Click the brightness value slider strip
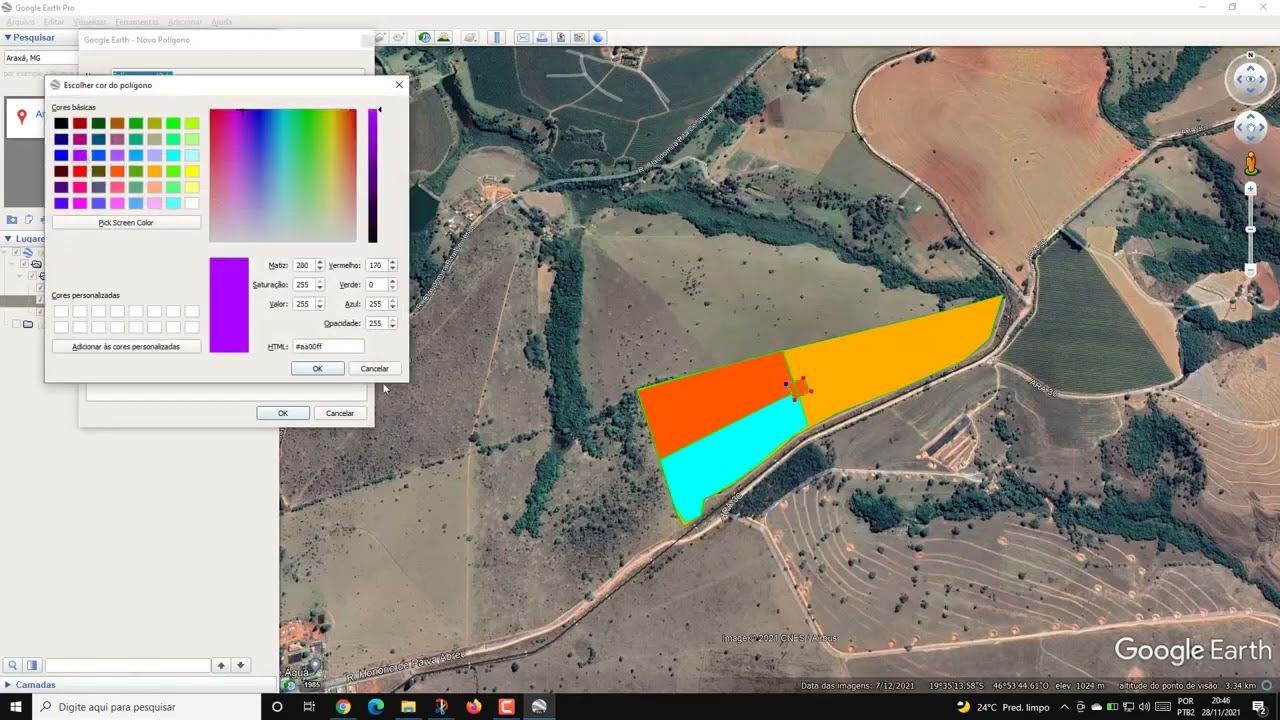1280x720 pixels. pos(372,175)
